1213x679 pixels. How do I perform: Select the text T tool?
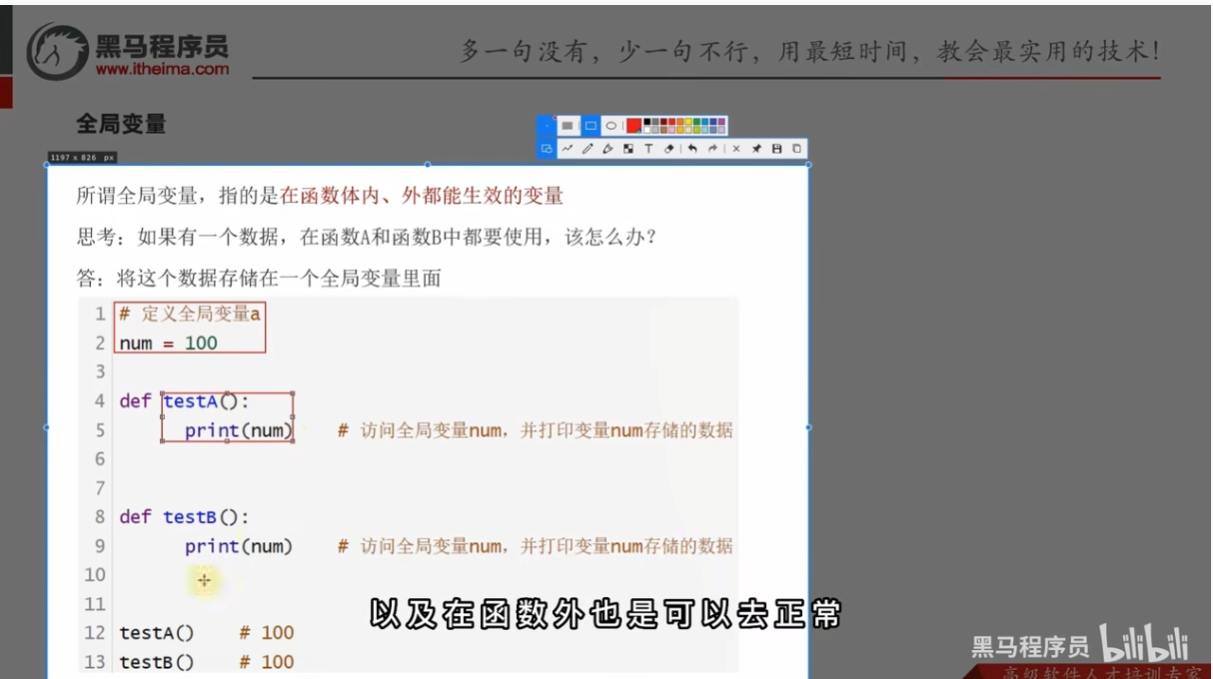[649, 148]
